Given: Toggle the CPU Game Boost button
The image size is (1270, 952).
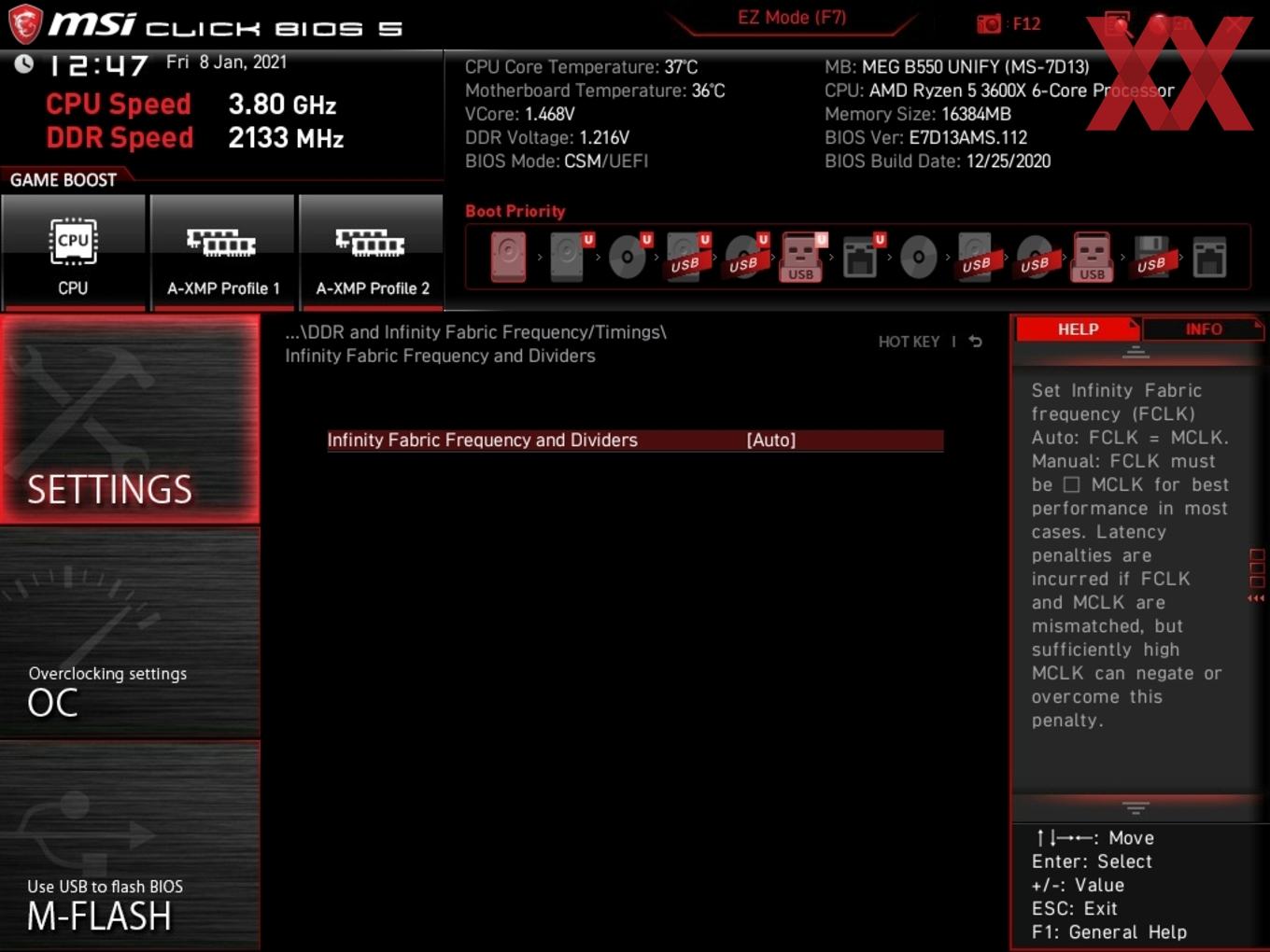Looking at the screenshot, I should click(73, 251).
